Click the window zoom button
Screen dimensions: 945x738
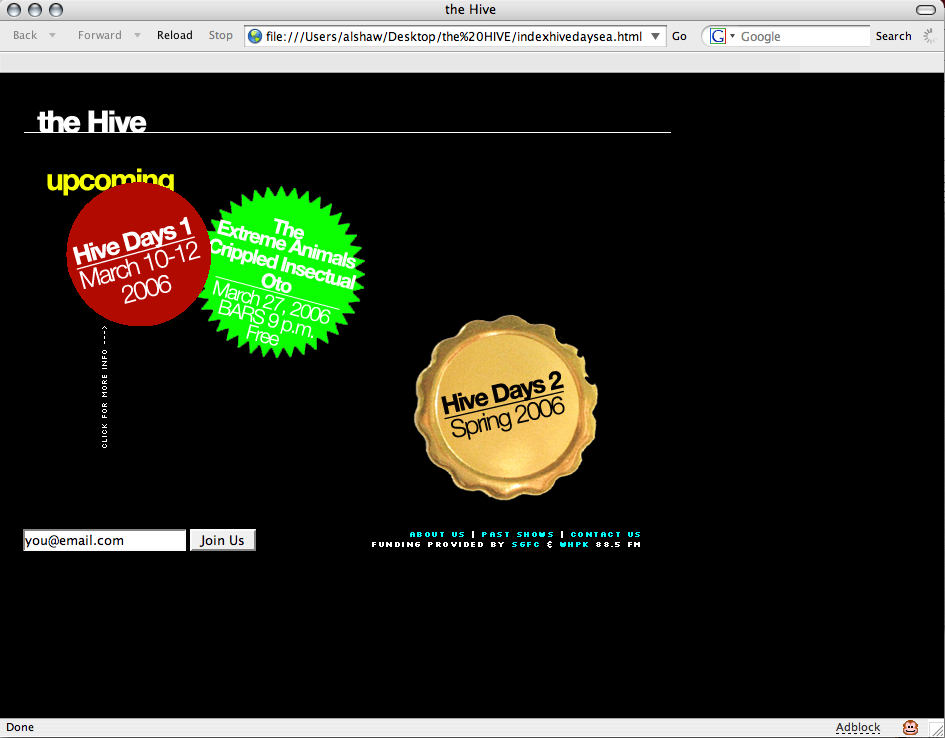click(x=56, y=10)
